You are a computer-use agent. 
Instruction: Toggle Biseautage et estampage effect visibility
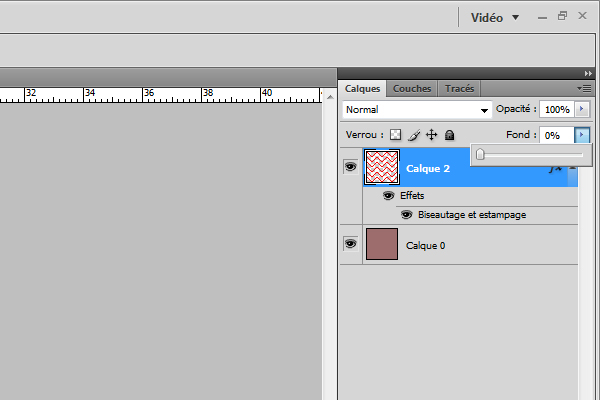[x=406, y=215]
